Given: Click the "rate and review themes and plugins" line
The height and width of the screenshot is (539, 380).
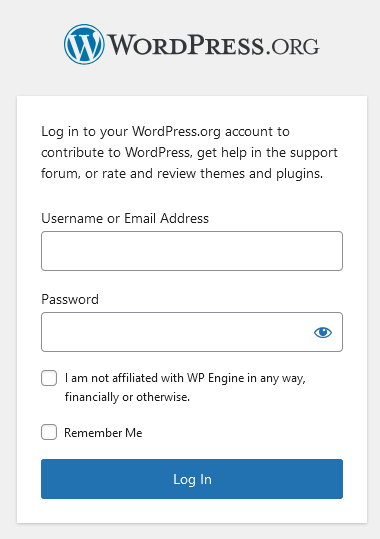Looking at the screenshot, I should pyautogui.click(x=213, y=173).
